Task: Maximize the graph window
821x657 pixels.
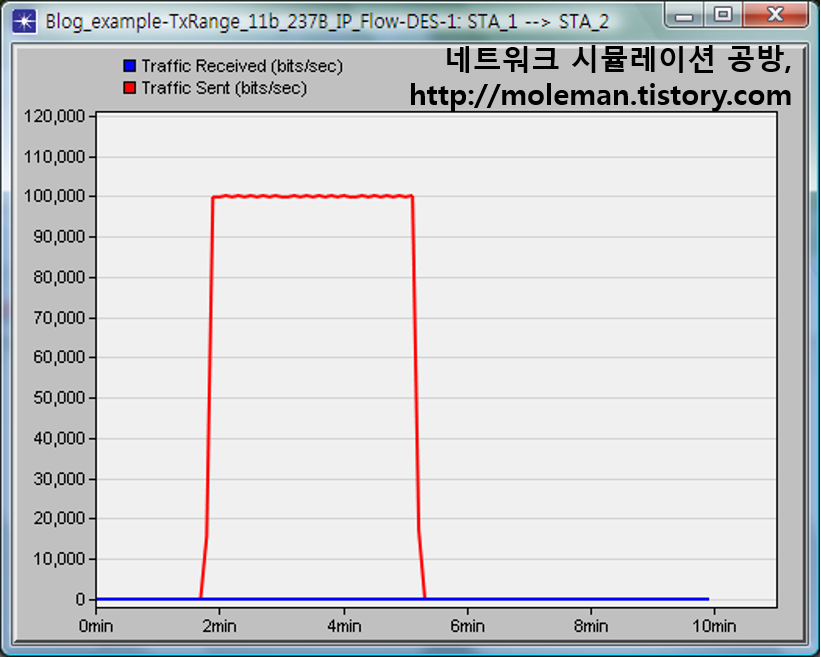Action: tap(723, 15)
